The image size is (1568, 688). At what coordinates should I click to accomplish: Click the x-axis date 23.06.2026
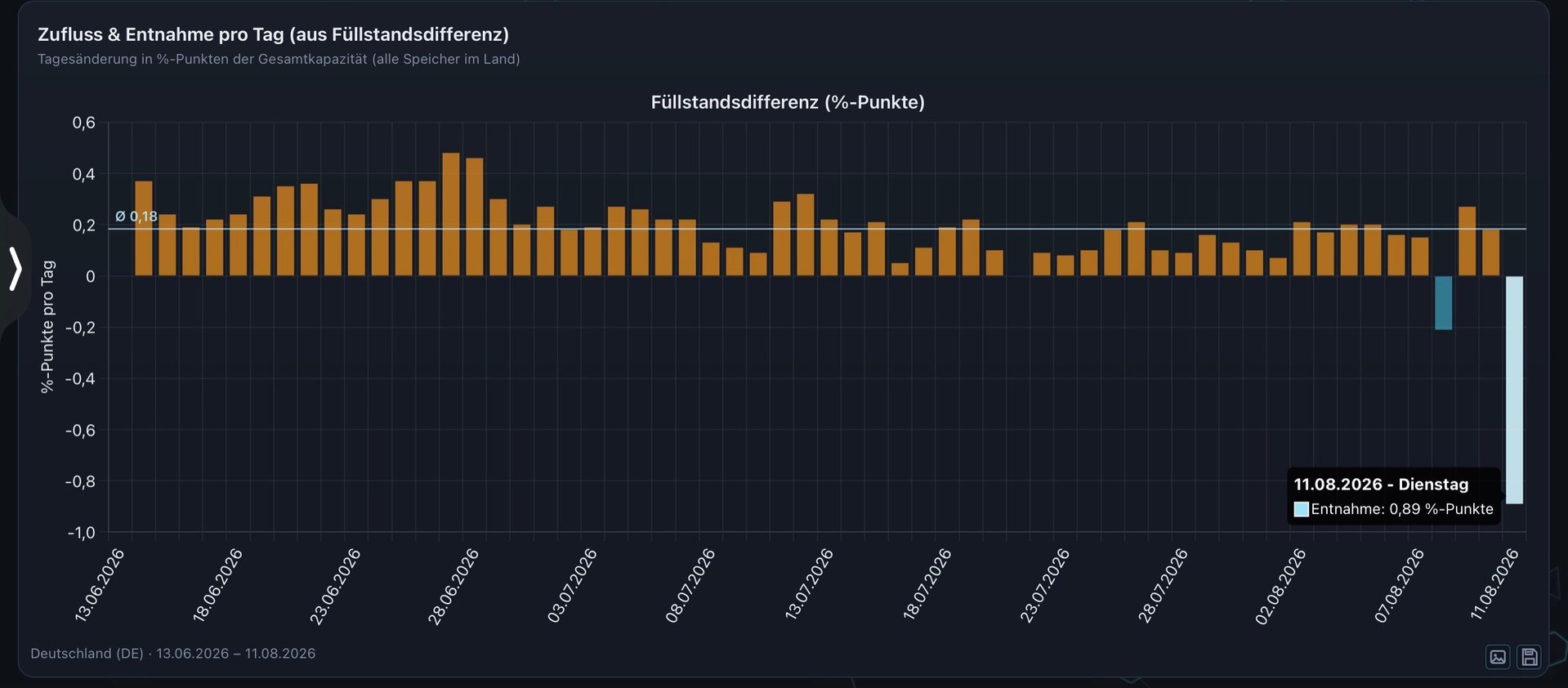tap(335, 585)
